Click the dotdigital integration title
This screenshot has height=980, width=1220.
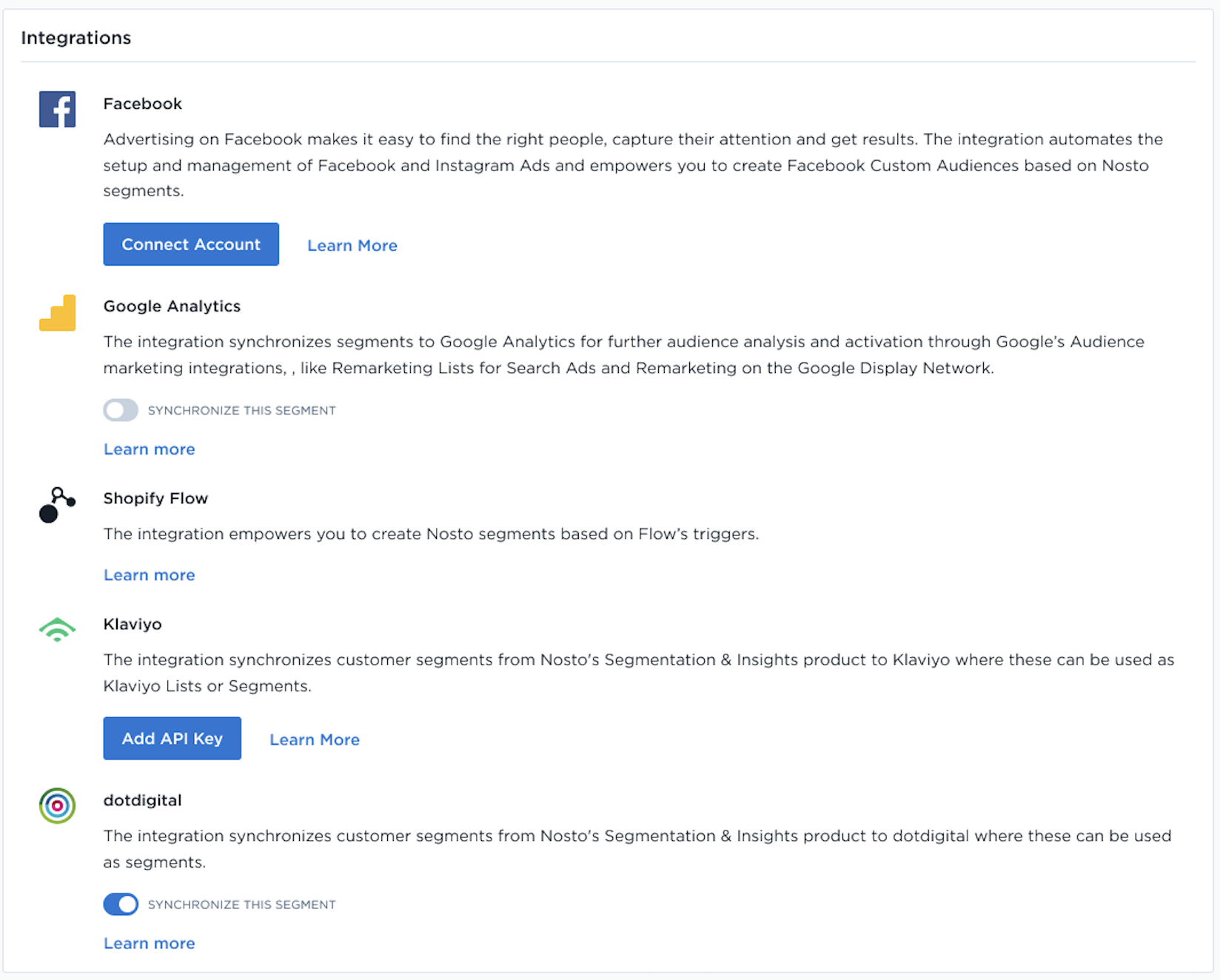pos(142,800)
